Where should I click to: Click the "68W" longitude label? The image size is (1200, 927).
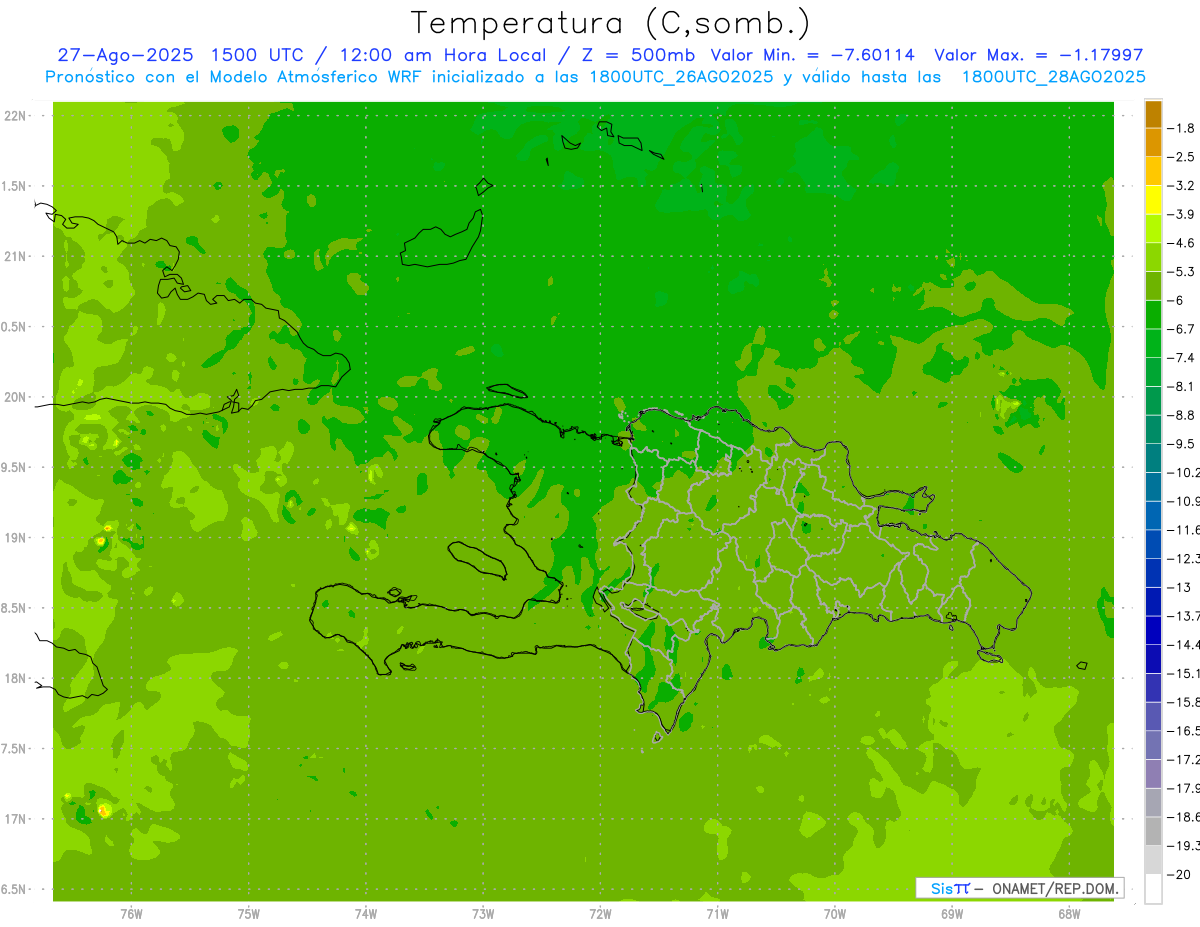[x=1069, y=913]
